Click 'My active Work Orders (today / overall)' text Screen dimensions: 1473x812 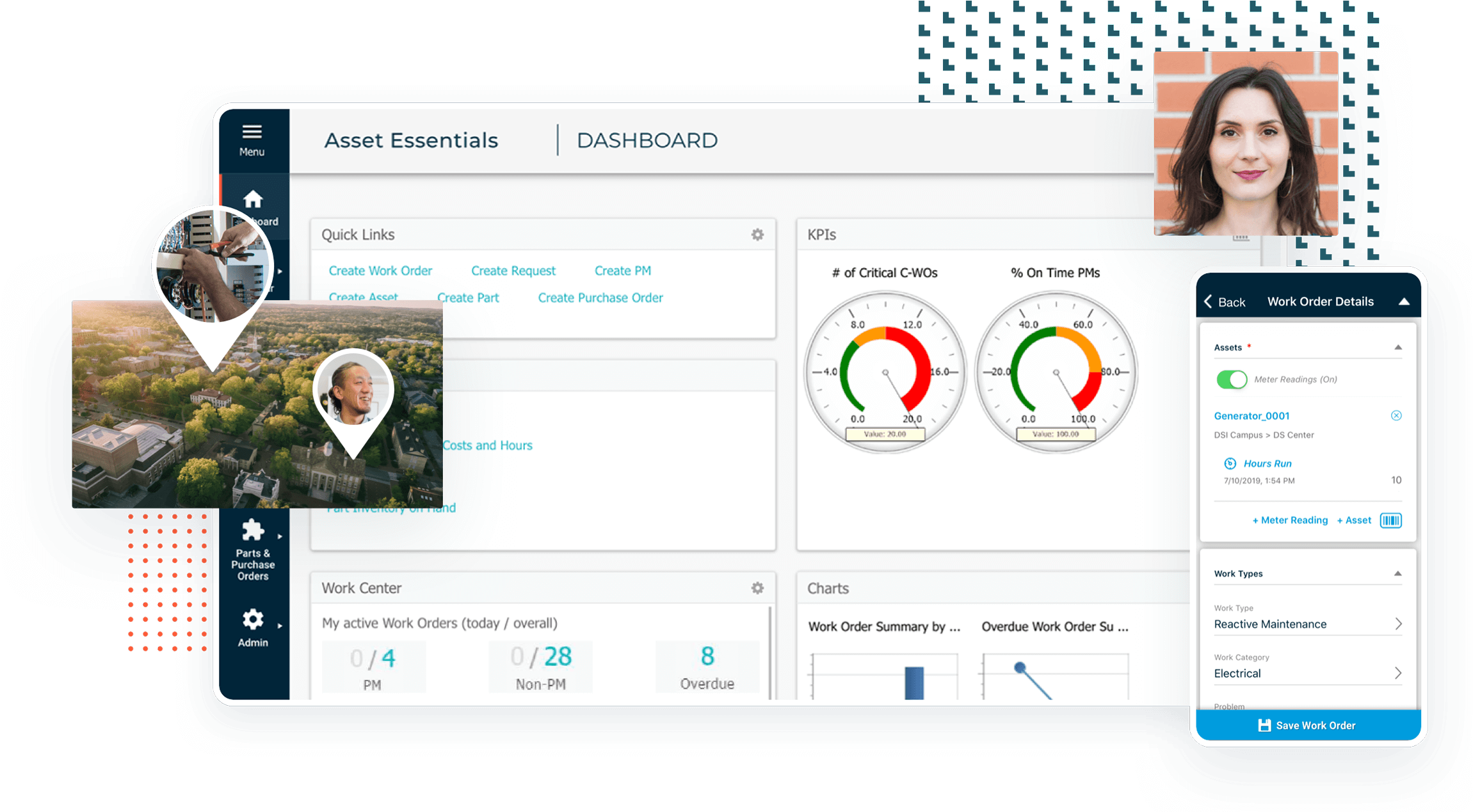(x=440, y=623)
